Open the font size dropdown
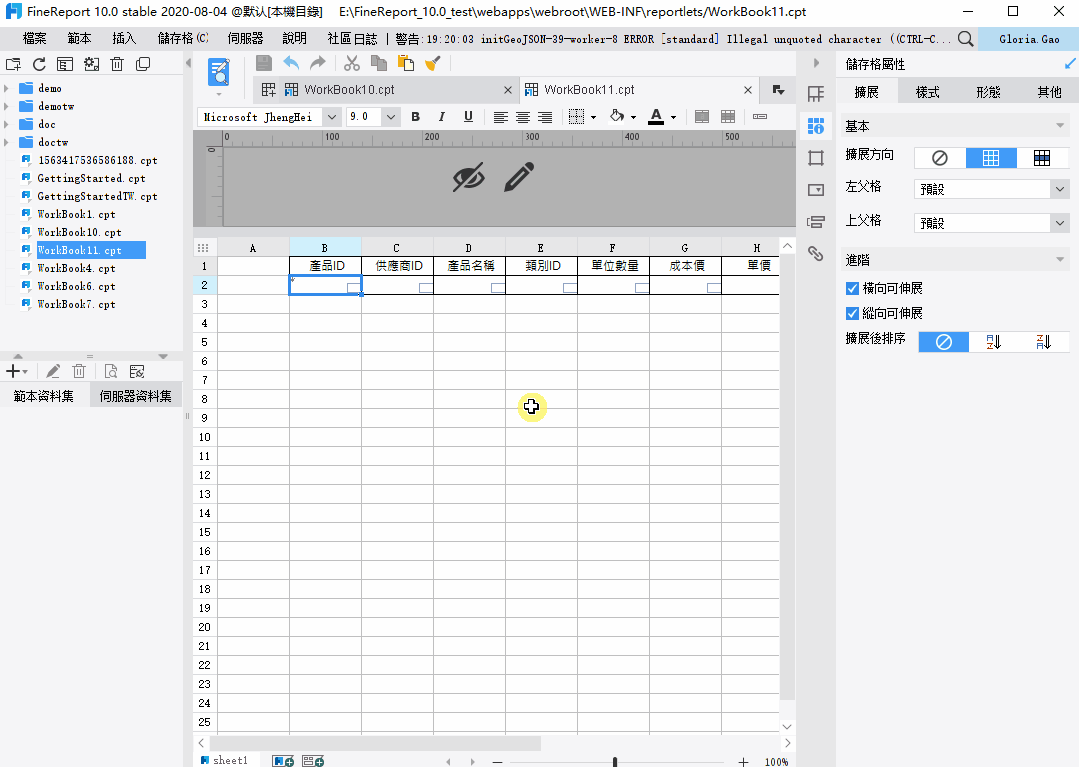 [389, 116]
